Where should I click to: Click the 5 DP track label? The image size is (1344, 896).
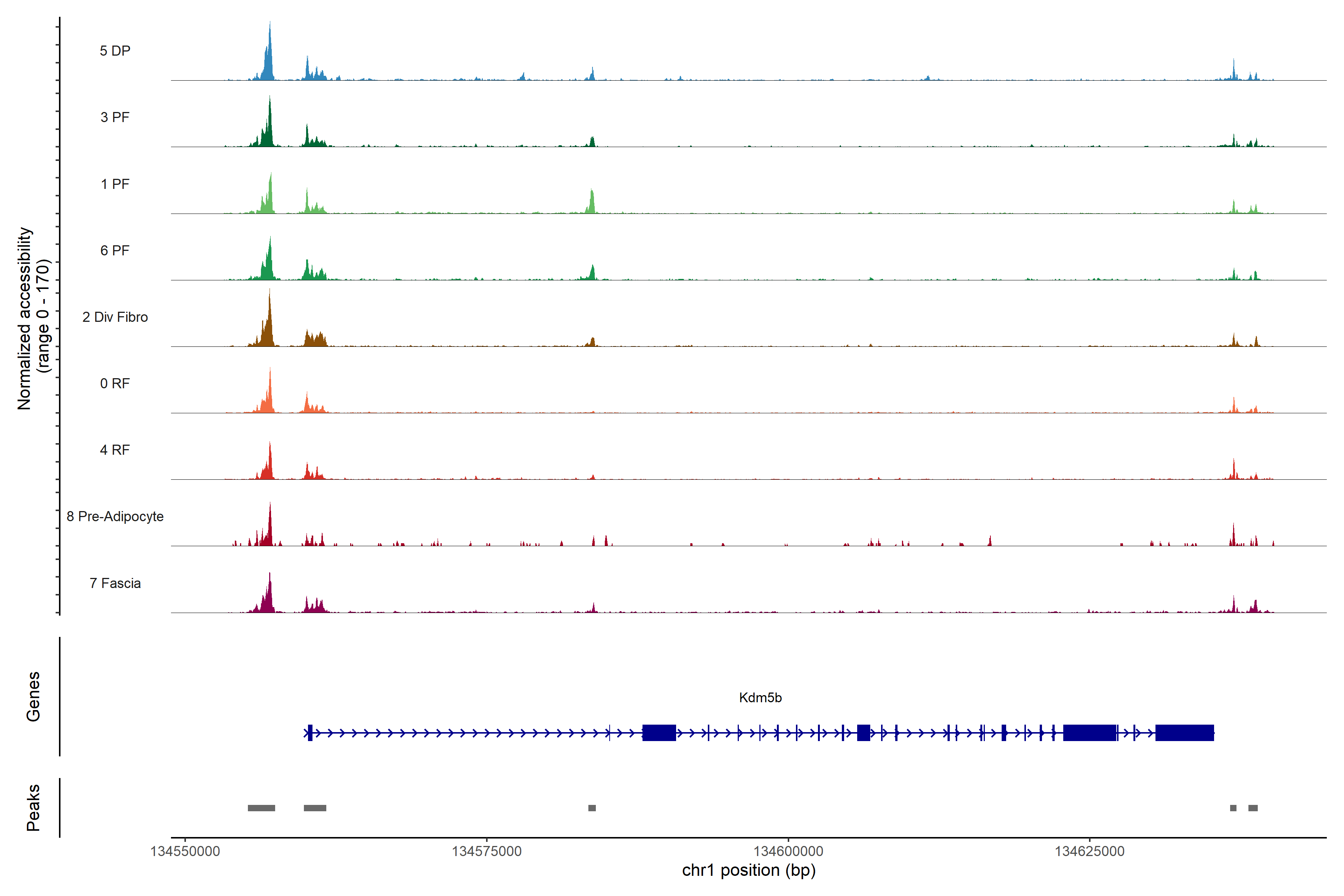tap(115, 51)
